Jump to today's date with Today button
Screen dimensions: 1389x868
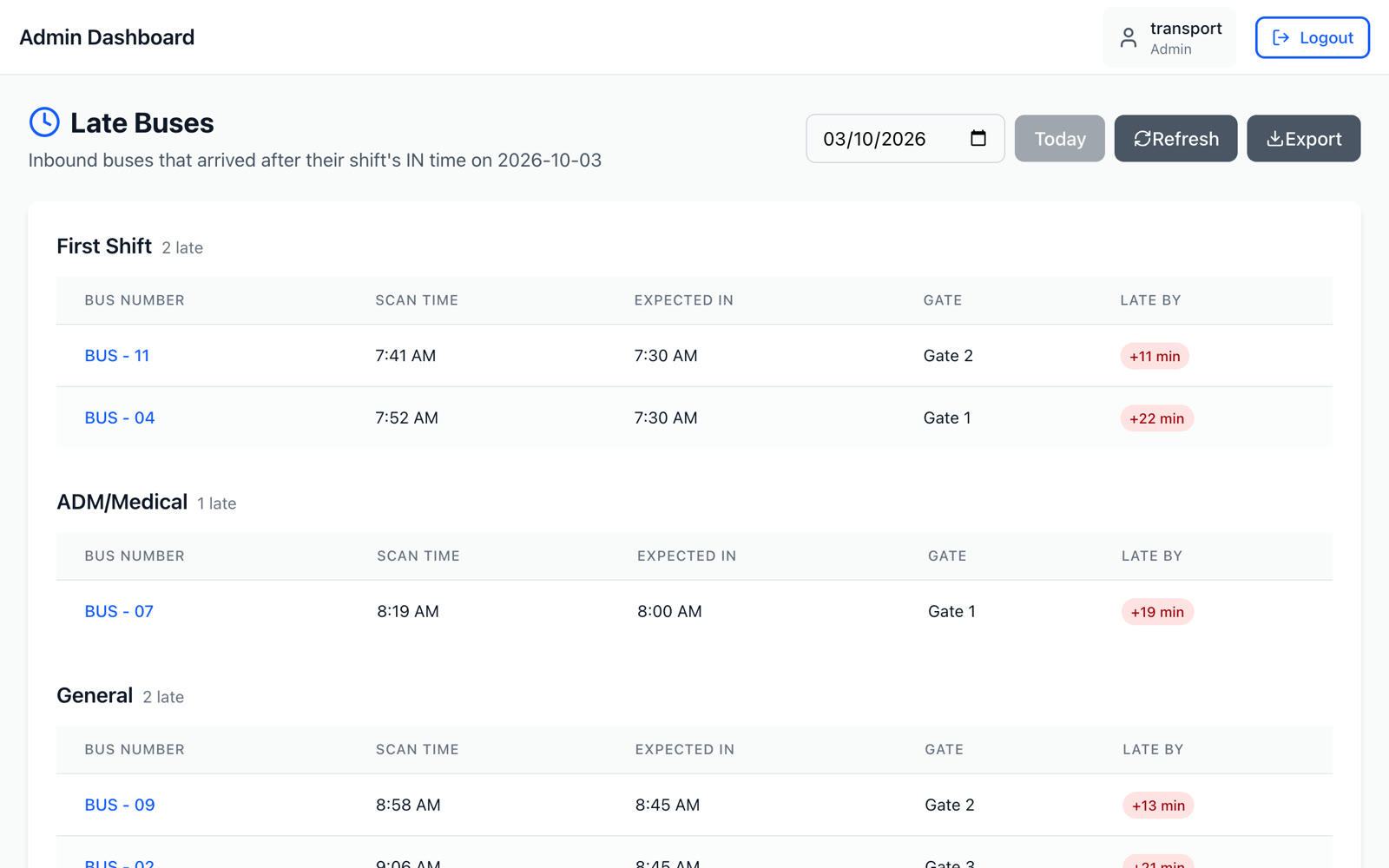tap(1059, 139)
